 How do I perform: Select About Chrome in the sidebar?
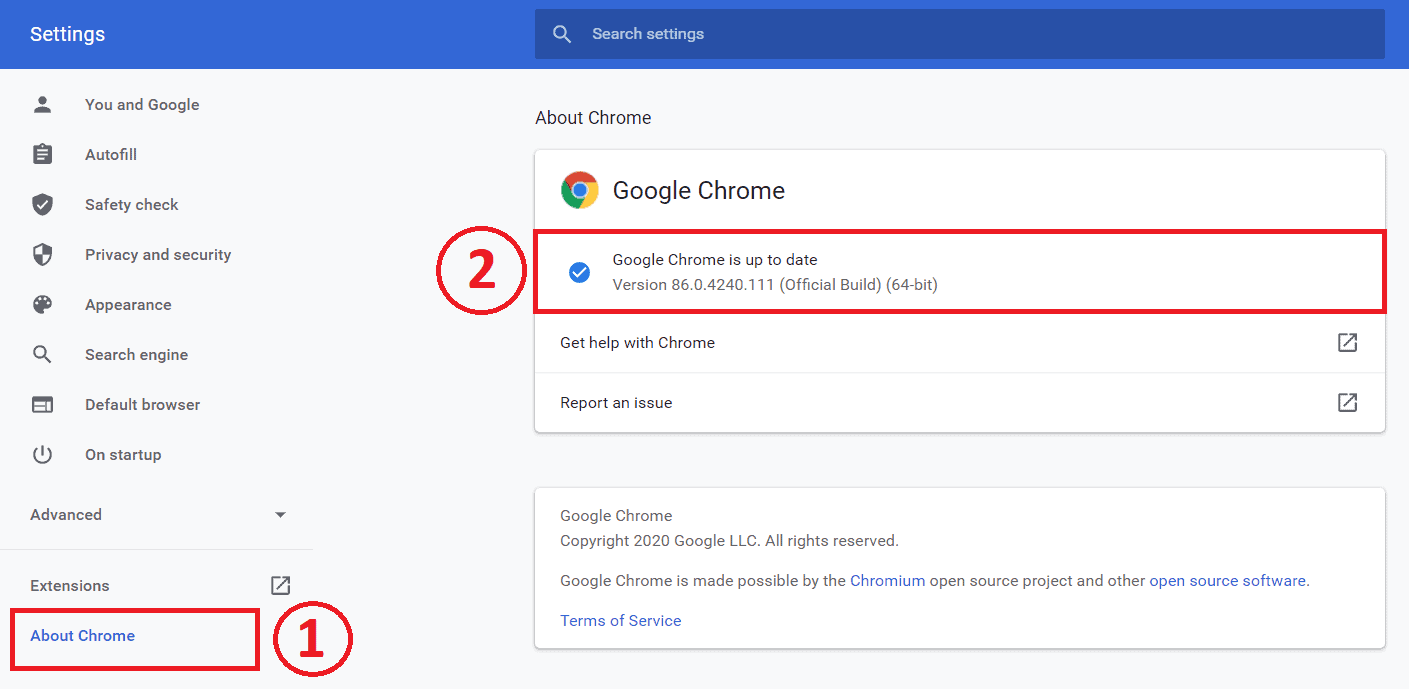click(x=82, y=635)
